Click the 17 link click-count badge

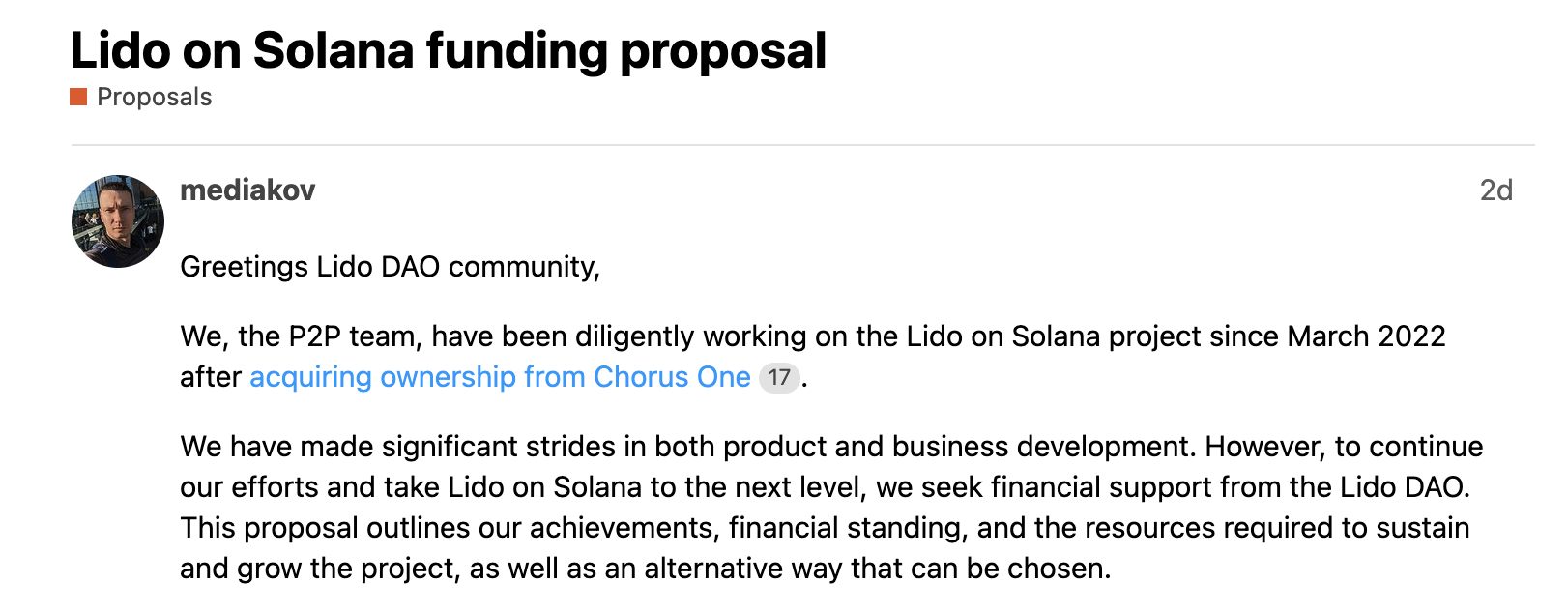tap(779, 377)
